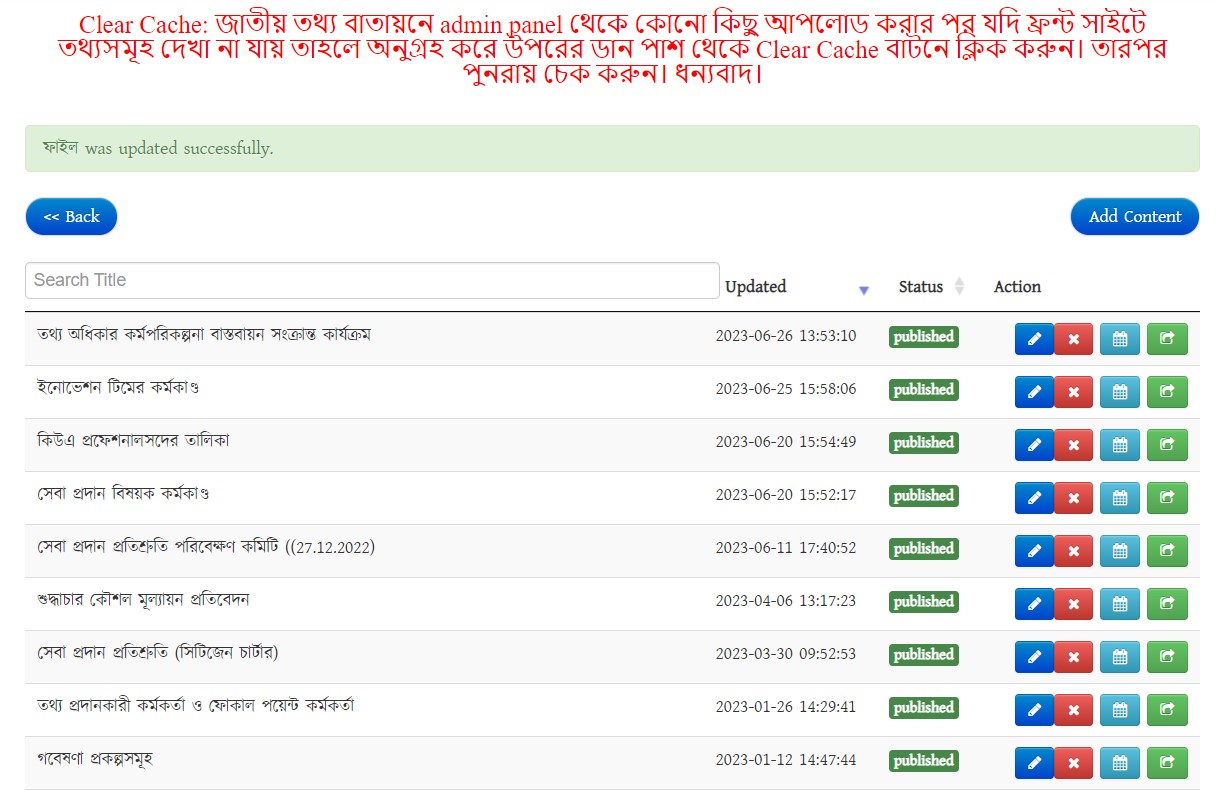Viewport: 1216px width, 790px height.
Task: Click green share icon for শুদ্ধাচার কৌশল মূল্যায়ন প্রতিবেদন
Action: click(x=1167, y=604)
